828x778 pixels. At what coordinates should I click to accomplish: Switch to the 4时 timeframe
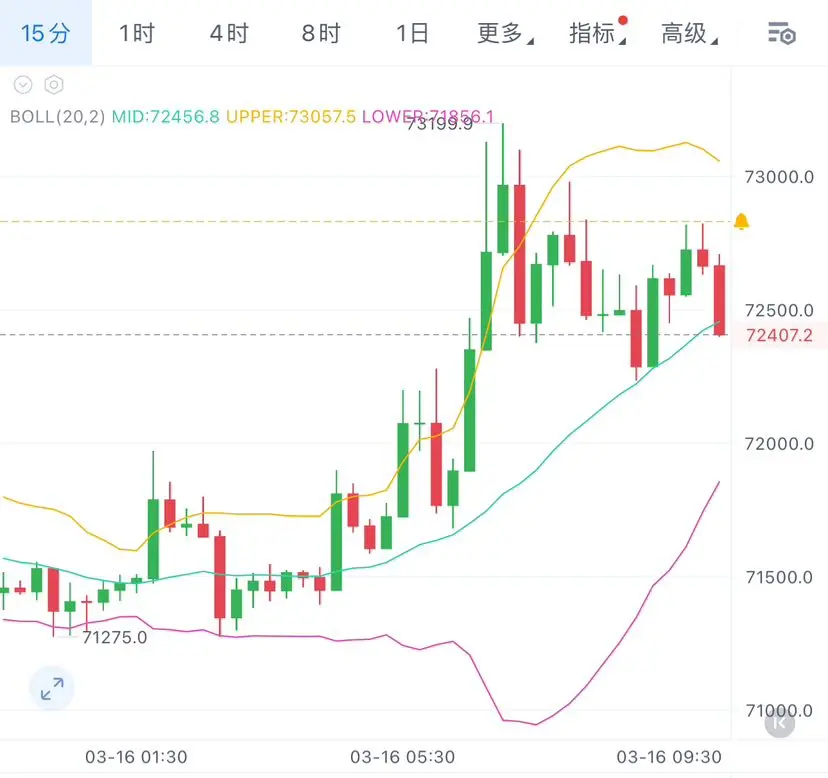coord(229,33)
